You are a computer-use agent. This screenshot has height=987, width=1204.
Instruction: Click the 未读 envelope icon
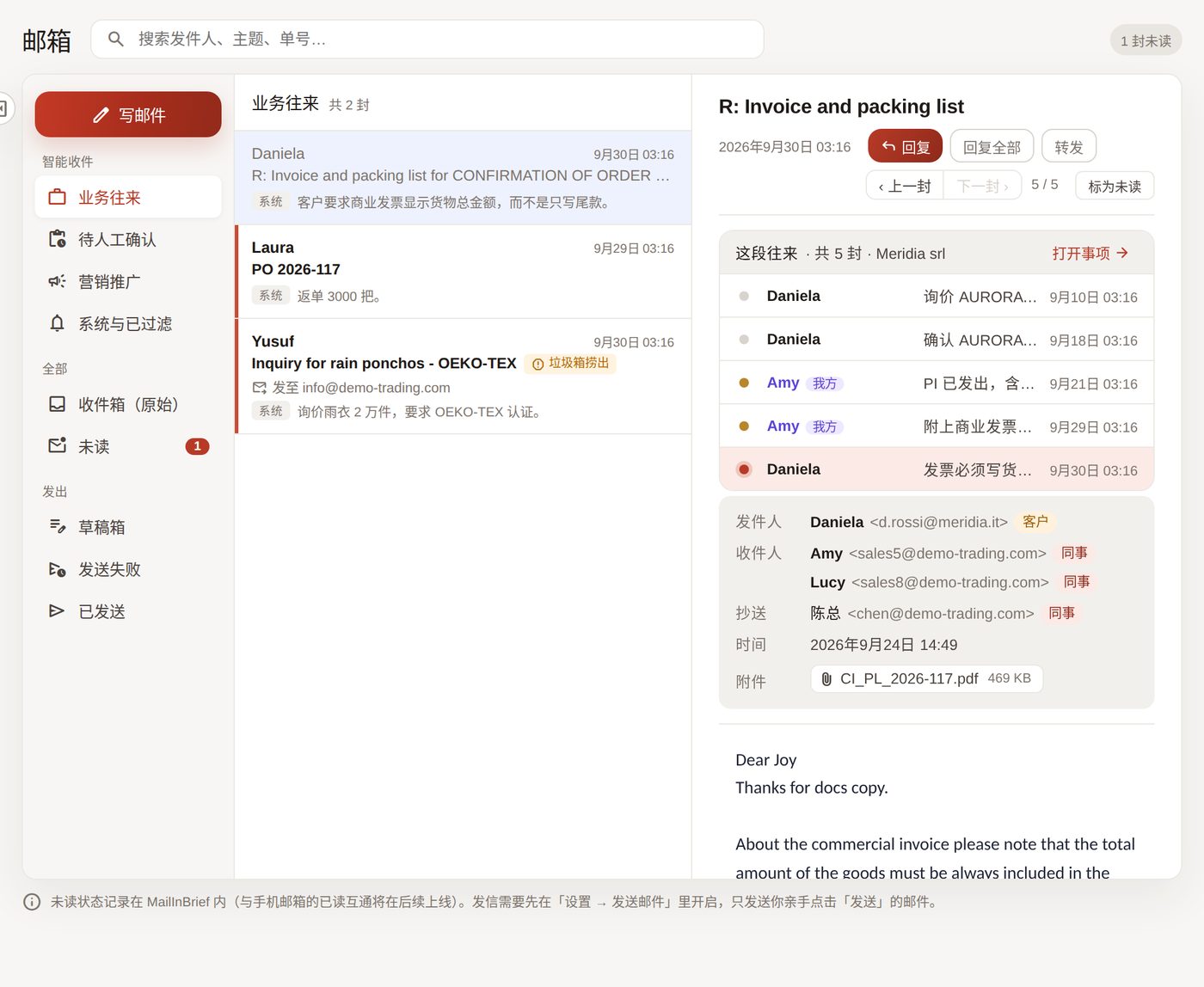coord(58,446)
